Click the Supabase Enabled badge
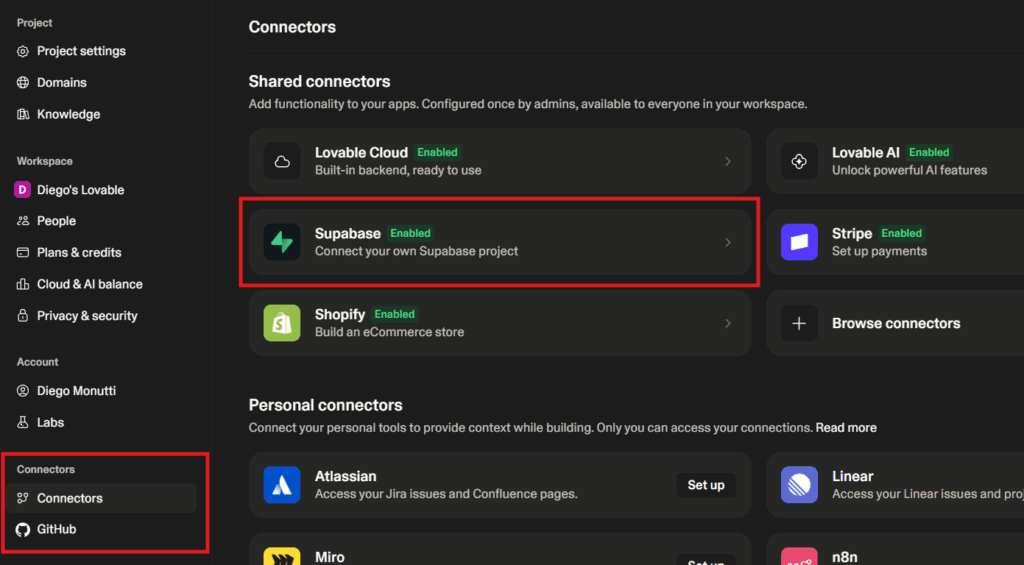This screenshot has width=1024, height=565. pos(410,233)
